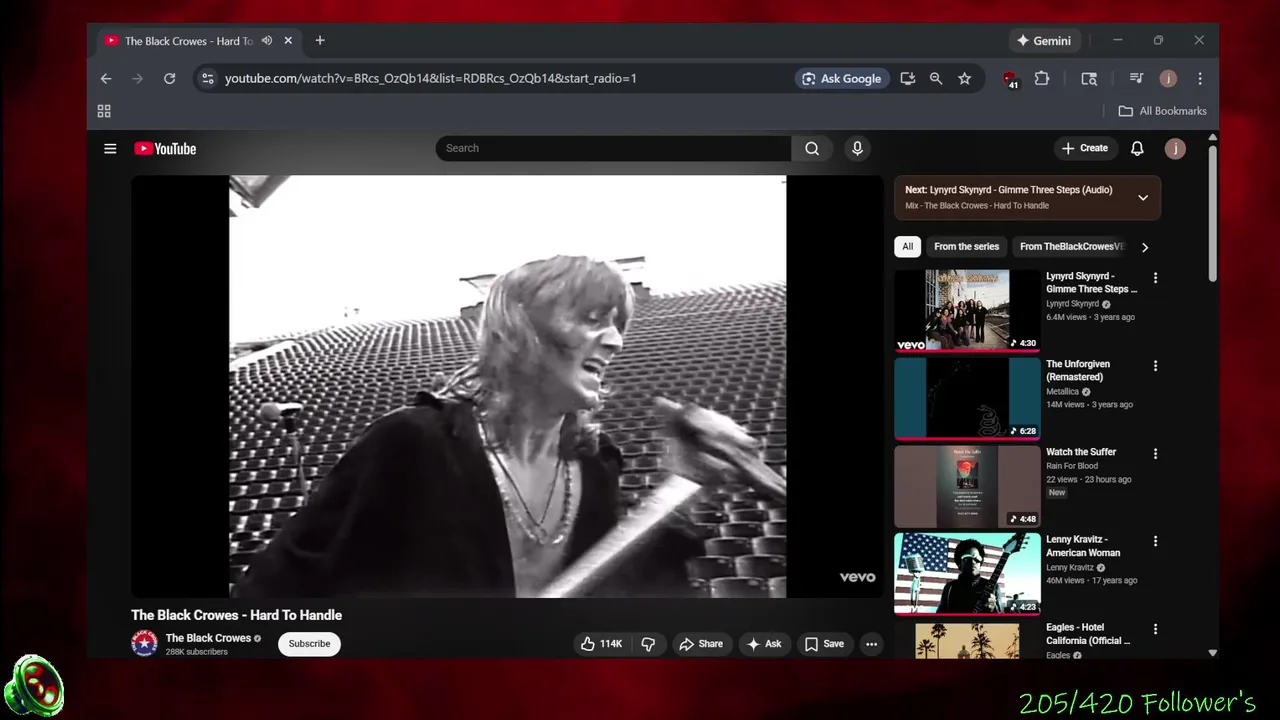Viewport: 1280px width, 720px height.
Task: Click the Rain For Blood channel name
Action: (1072, 466)
